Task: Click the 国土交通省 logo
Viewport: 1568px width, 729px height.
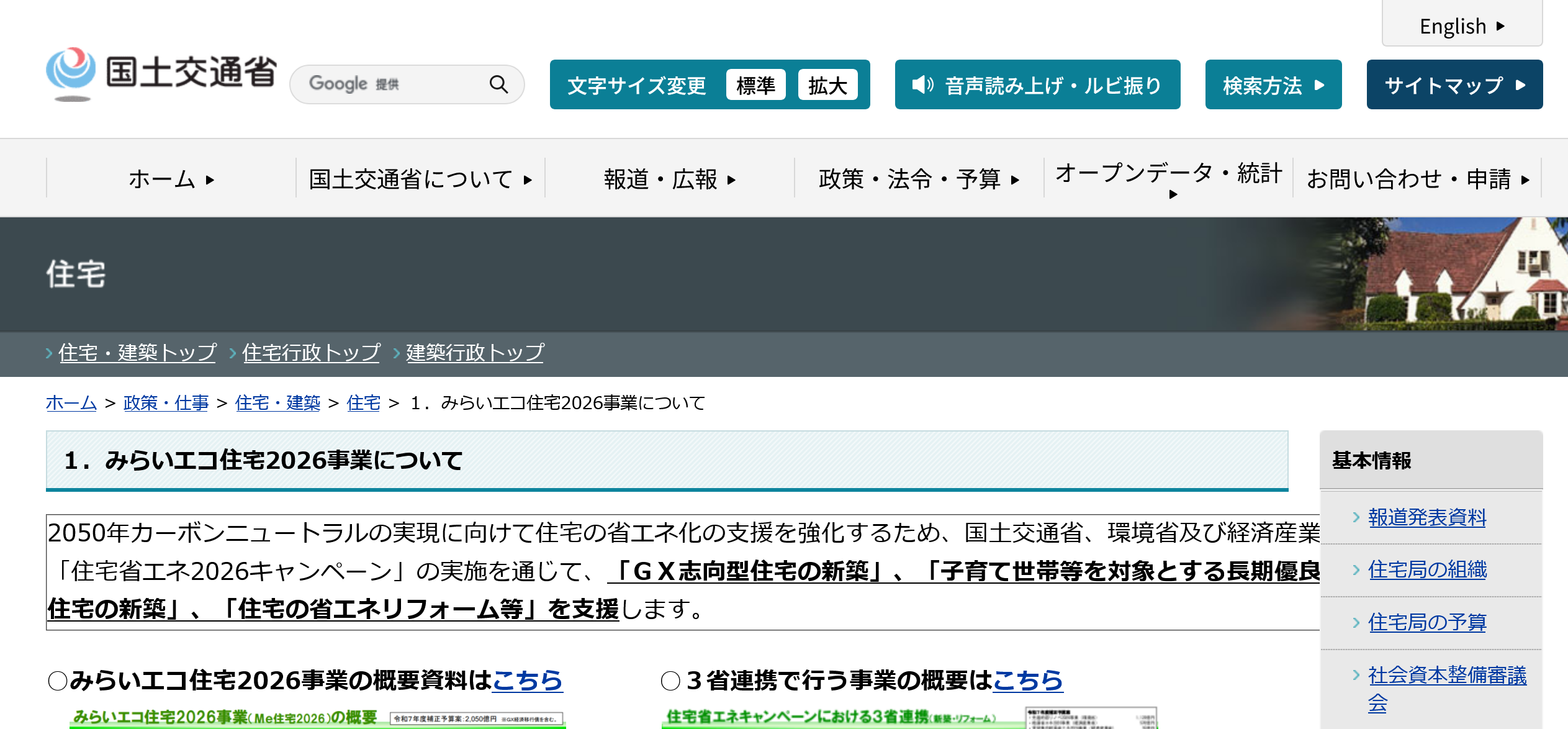Action: click(x=161, y=73)
